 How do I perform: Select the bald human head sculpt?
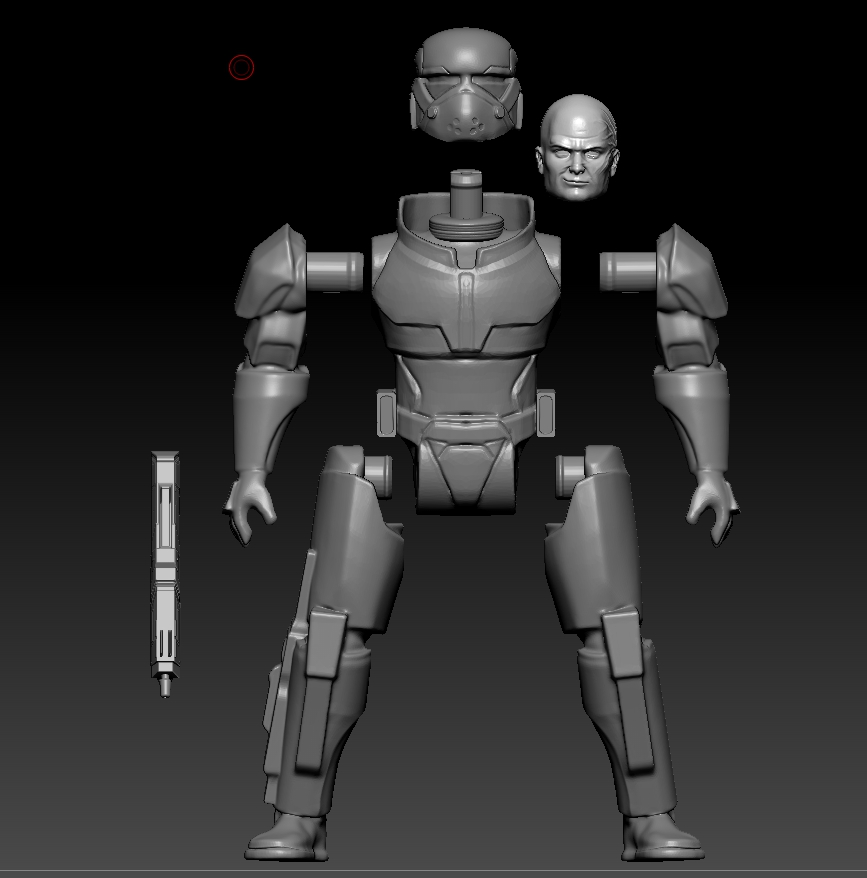[x=577, y=147]
